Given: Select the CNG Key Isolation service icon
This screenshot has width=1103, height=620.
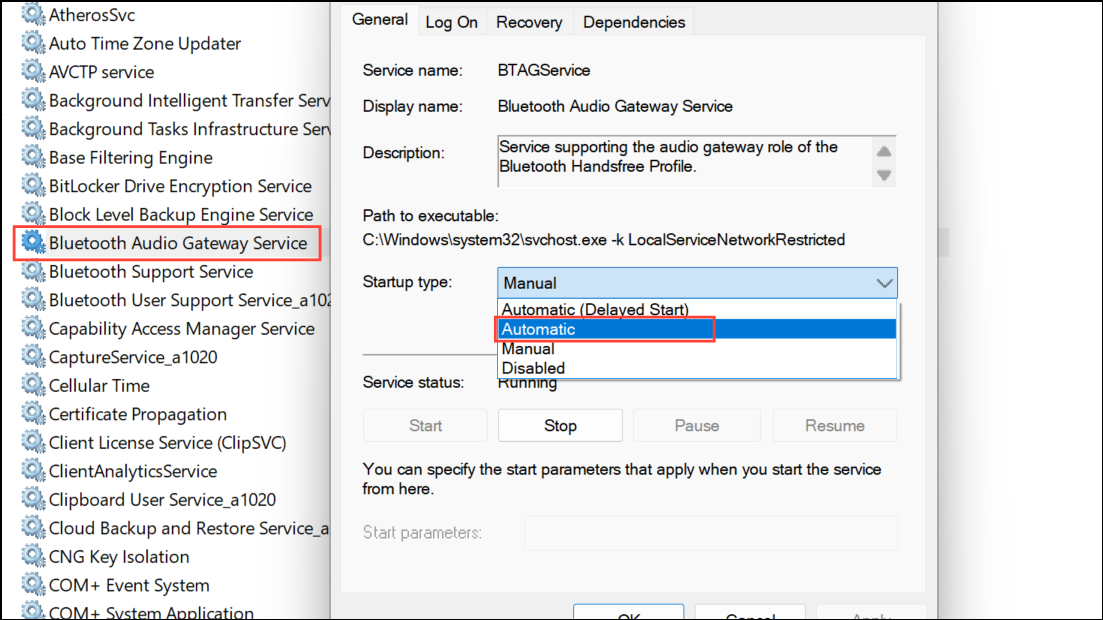Looking at the screenshot, I should (x=32, y=556).
